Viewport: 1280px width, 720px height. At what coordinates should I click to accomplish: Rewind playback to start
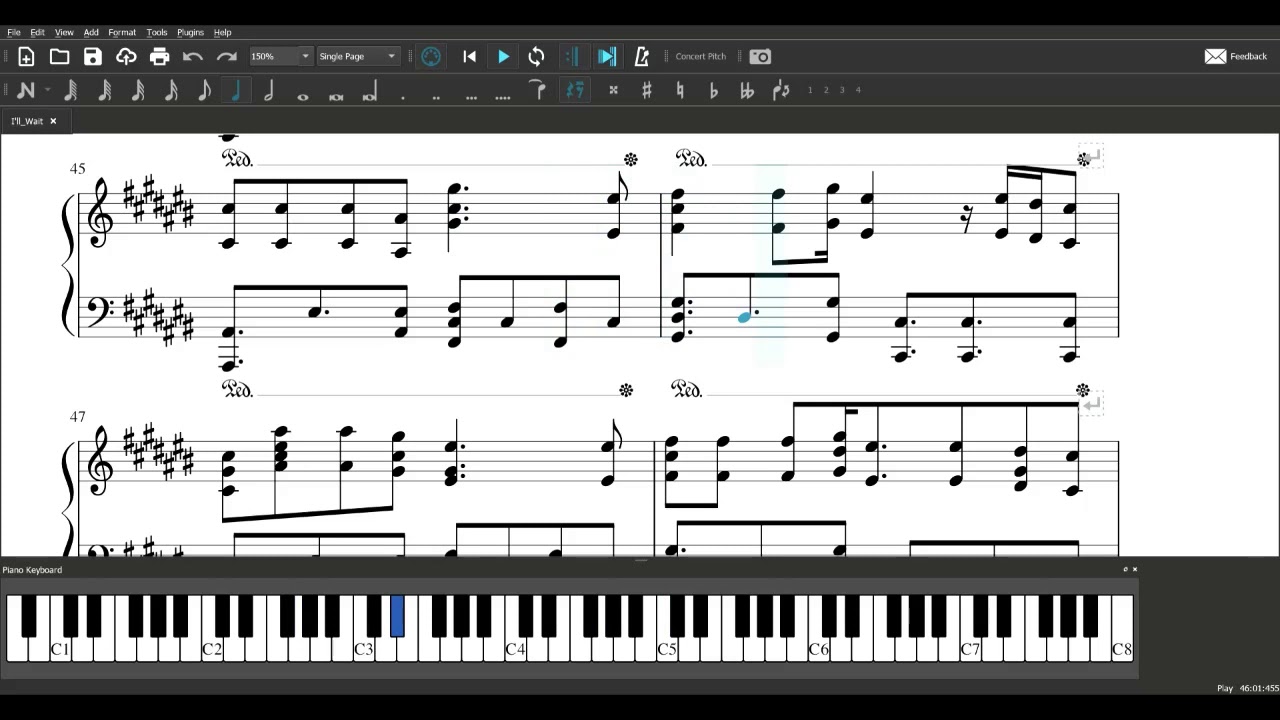click(x=470, y=57)
